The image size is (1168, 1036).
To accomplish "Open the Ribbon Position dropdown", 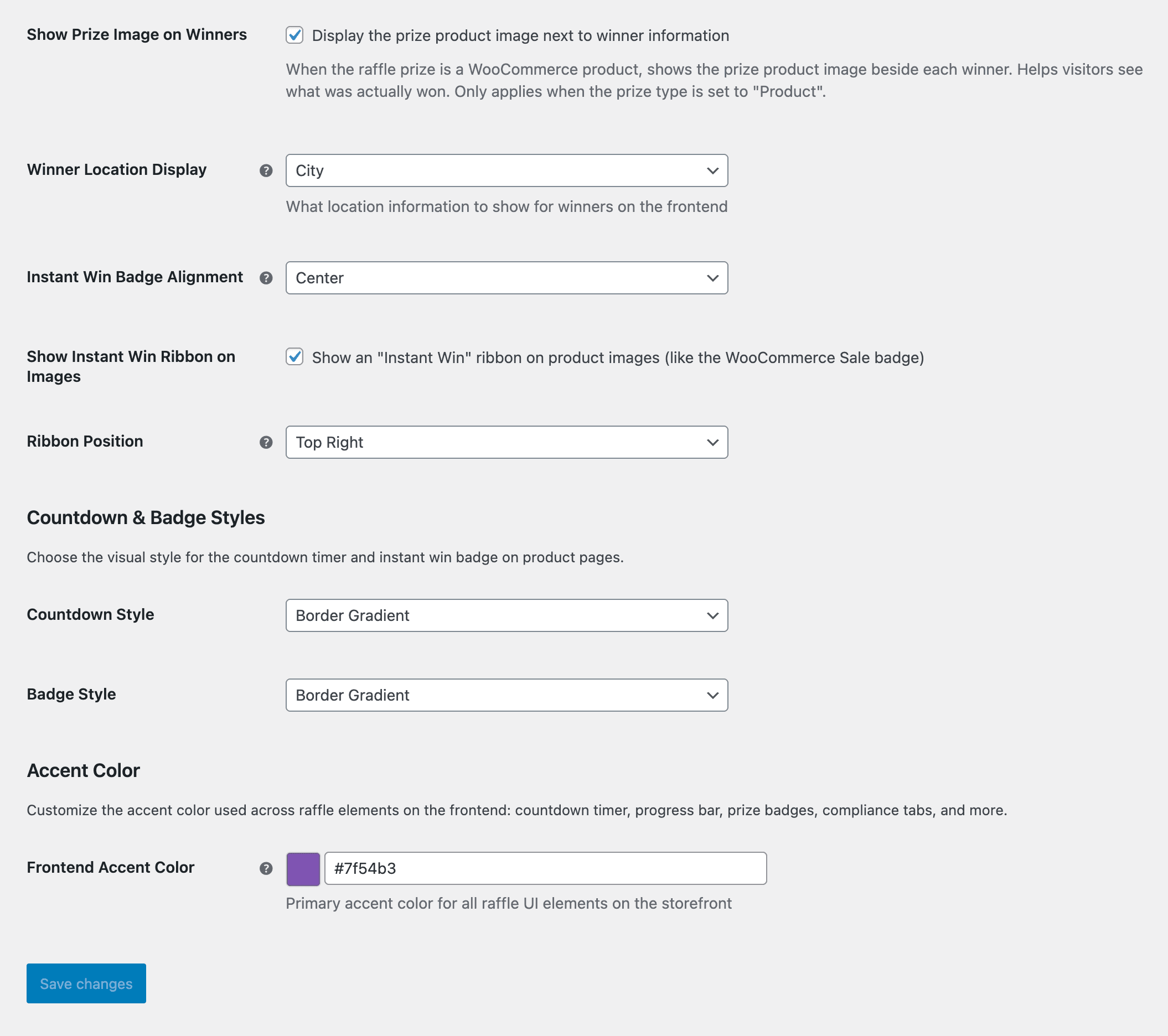I will pos(507,442).
